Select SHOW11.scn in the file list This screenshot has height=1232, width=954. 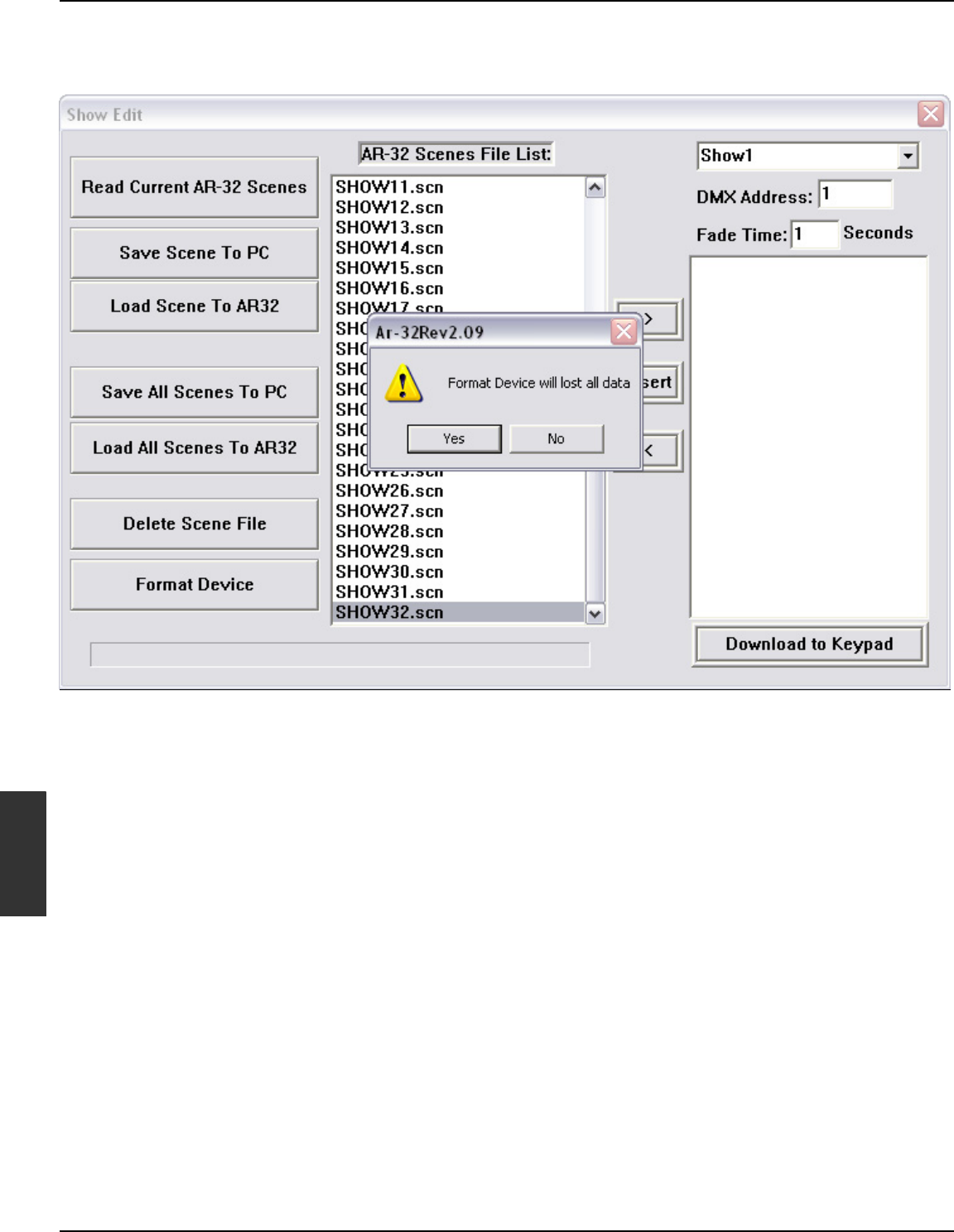tap(460, 187)
